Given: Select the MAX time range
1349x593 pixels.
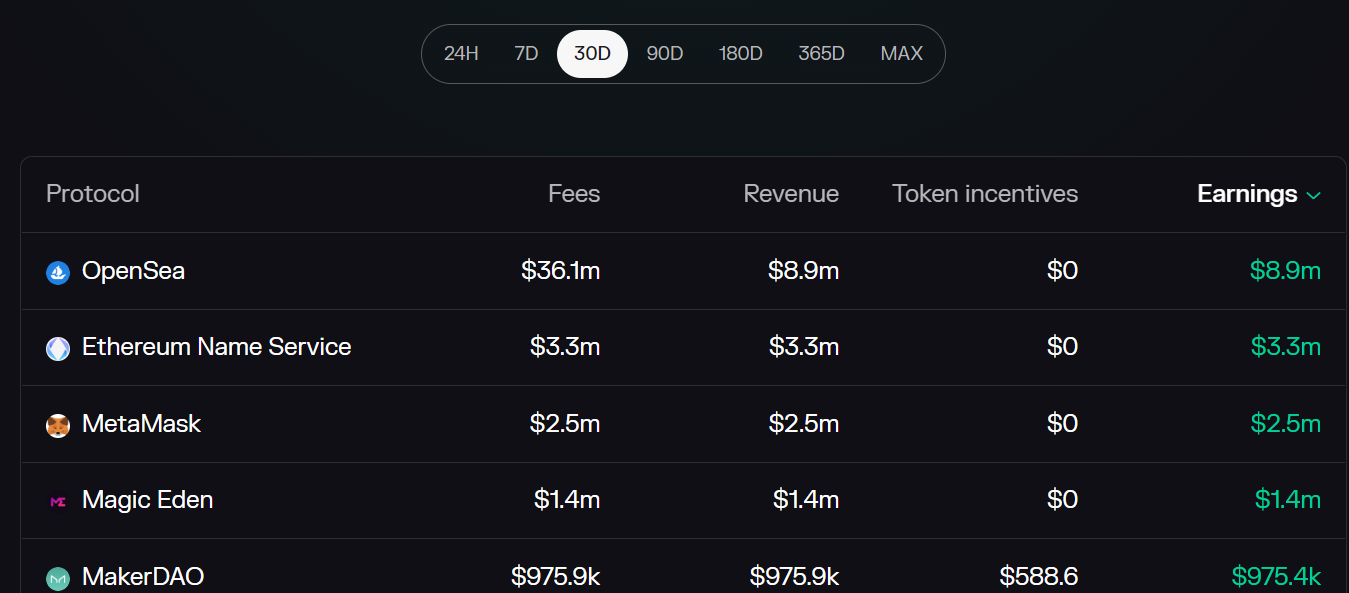Looking at the screenshot, I should coord(901,54).
